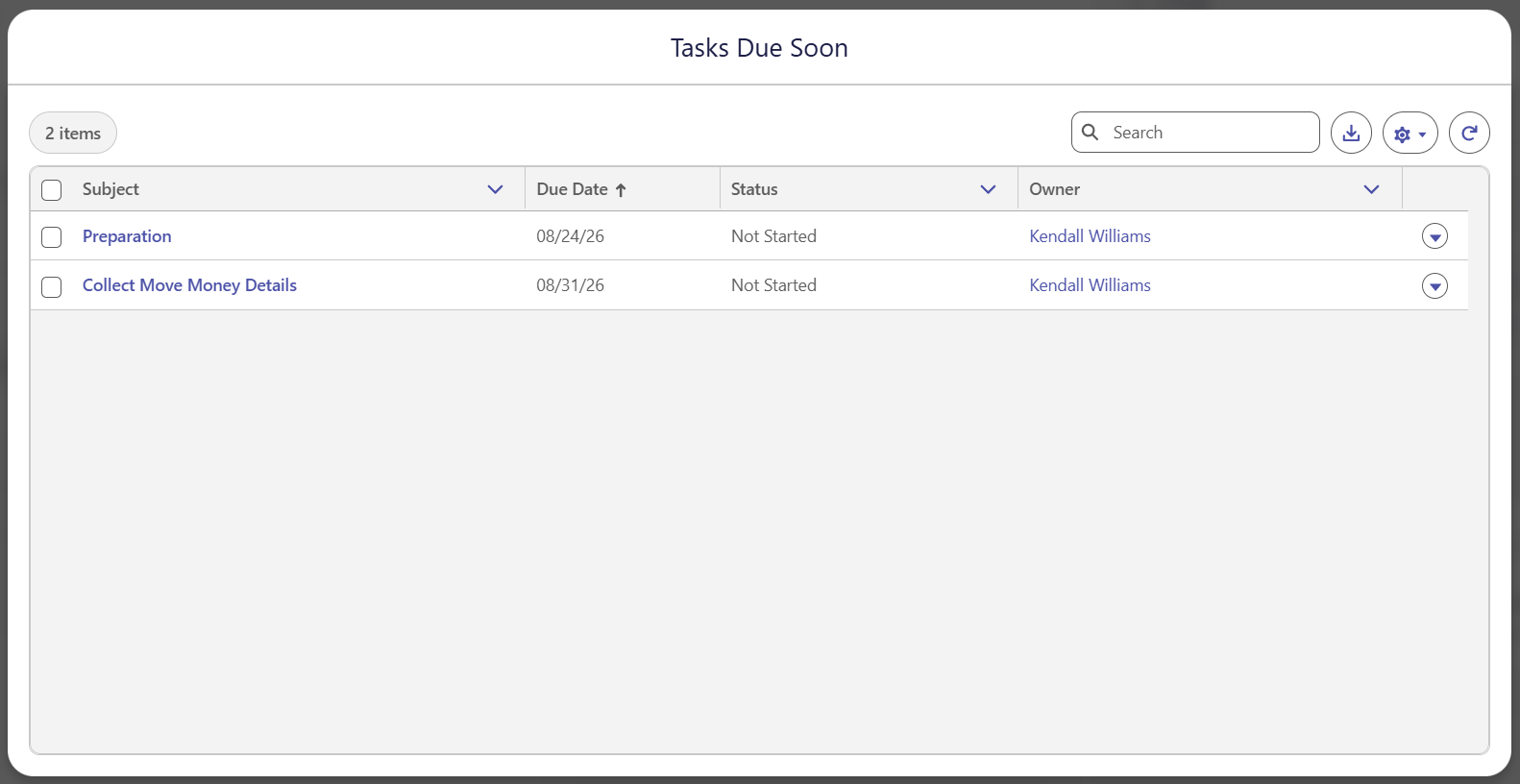Open row actions menu for Preparation
Image resolution: width=1520 pixels, height=784 pixels.
(x=1434, y=236)
